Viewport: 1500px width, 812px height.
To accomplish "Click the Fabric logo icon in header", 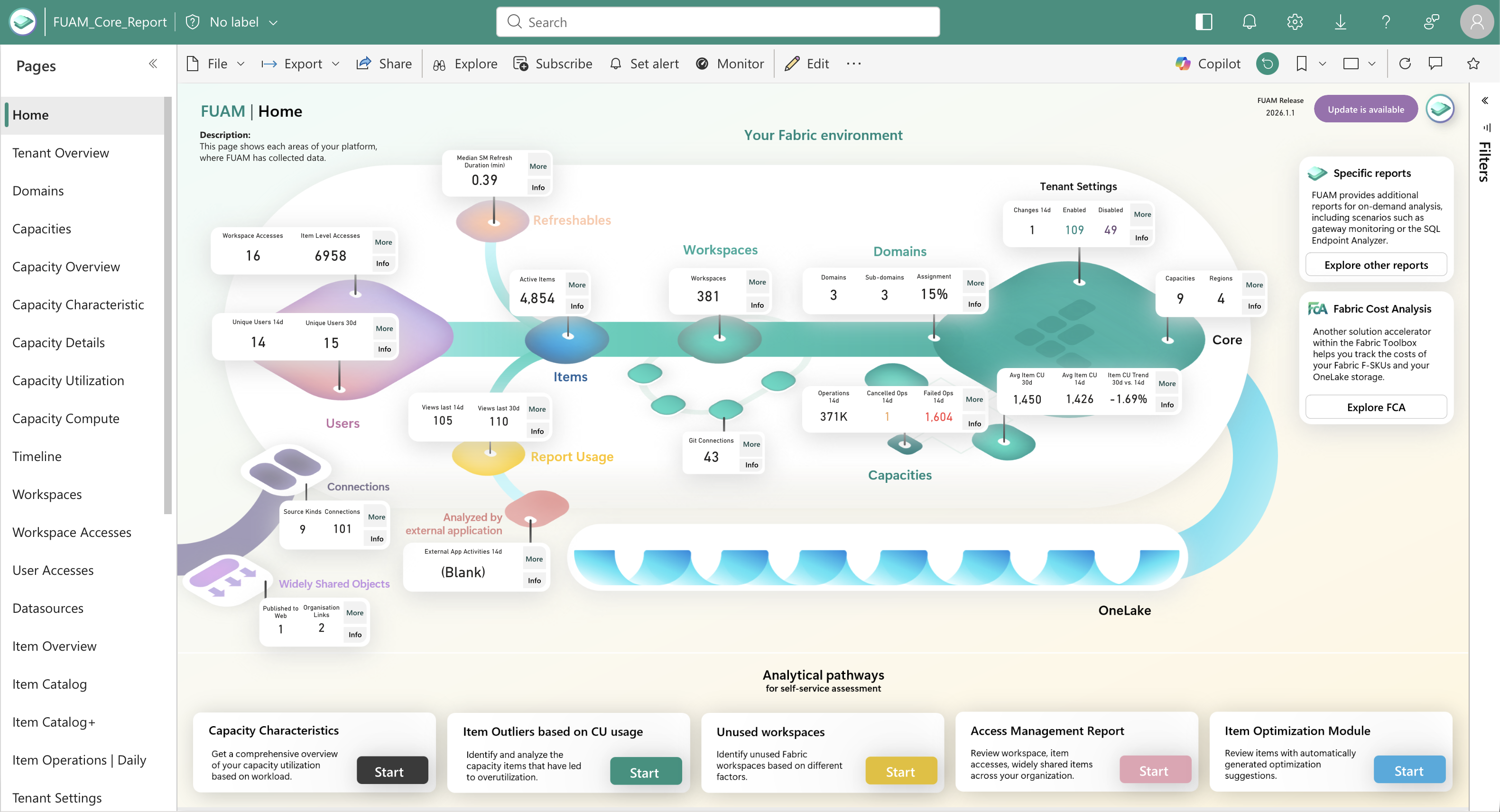I will [x=23, y=22].
